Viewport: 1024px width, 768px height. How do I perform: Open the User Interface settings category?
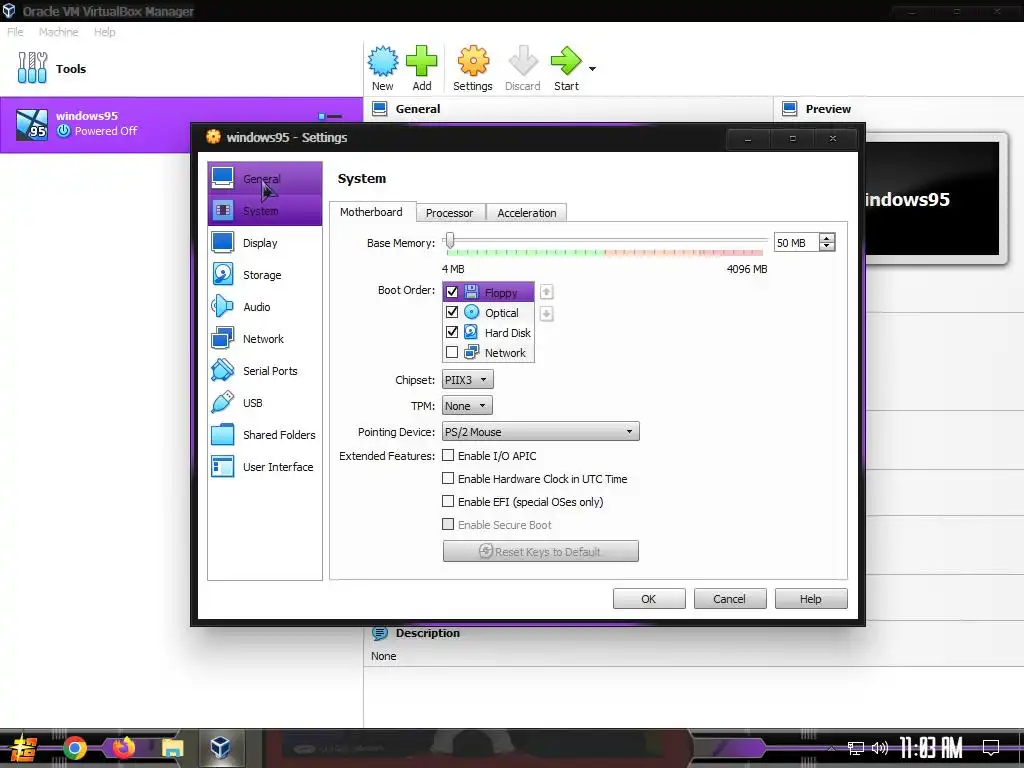[x=264, y=466]
